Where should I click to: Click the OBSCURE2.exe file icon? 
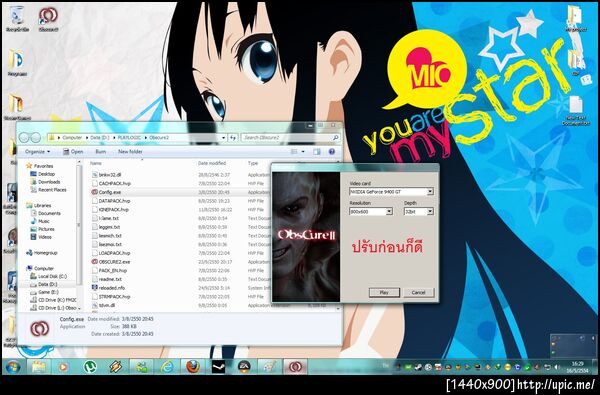point(95,262)
